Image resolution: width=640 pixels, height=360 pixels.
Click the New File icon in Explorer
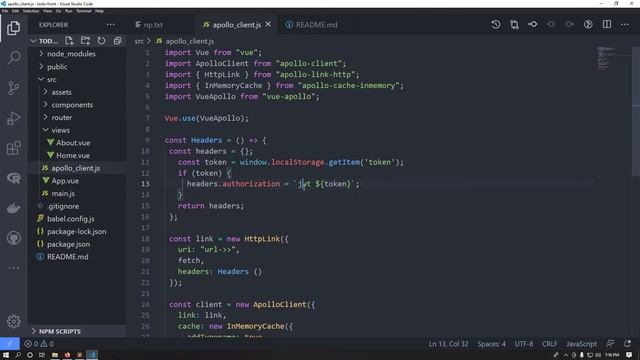pos(69,41)
